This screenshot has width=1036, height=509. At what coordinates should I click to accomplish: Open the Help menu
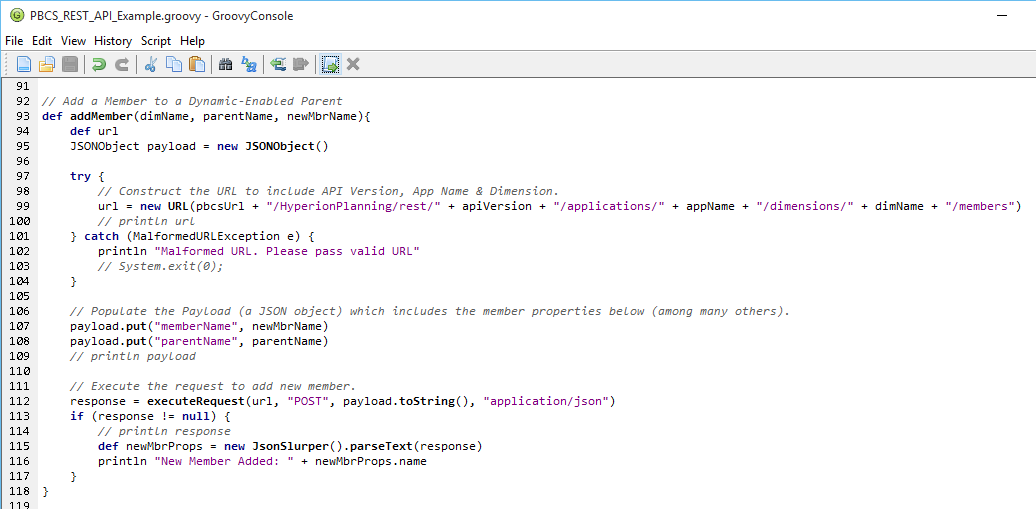(x=192, y=41)
